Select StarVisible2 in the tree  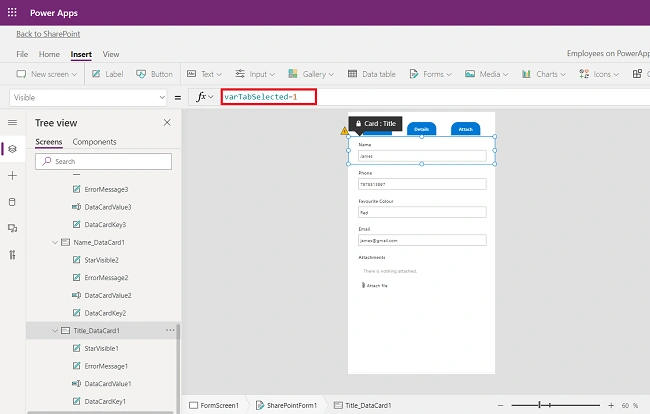[102, 260]
